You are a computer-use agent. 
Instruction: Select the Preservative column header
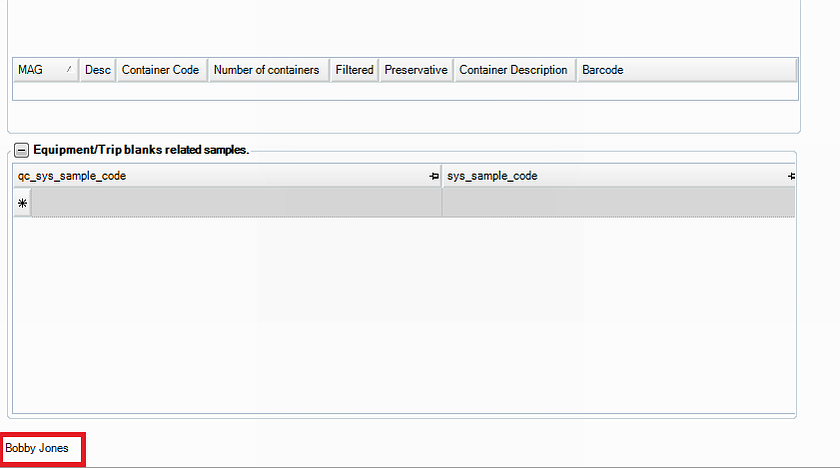click(415, 70)
